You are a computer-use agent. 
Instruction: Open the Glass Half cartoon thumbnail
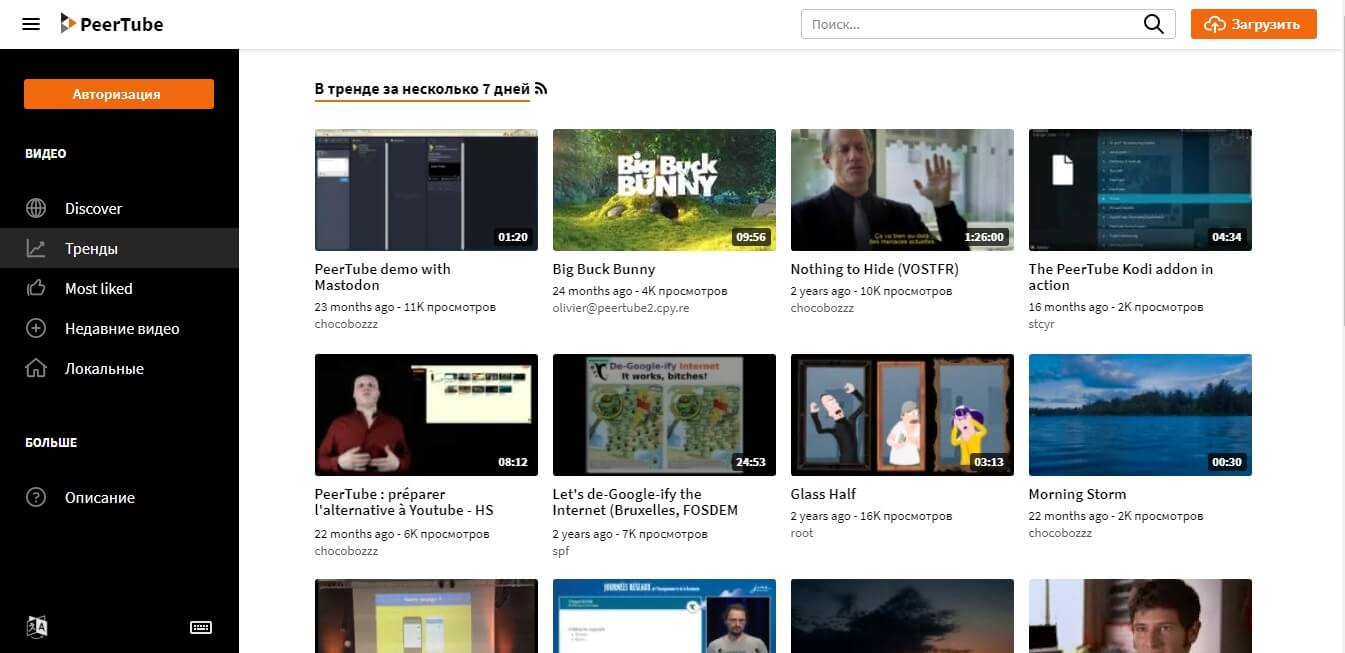[x=902, y=415]
